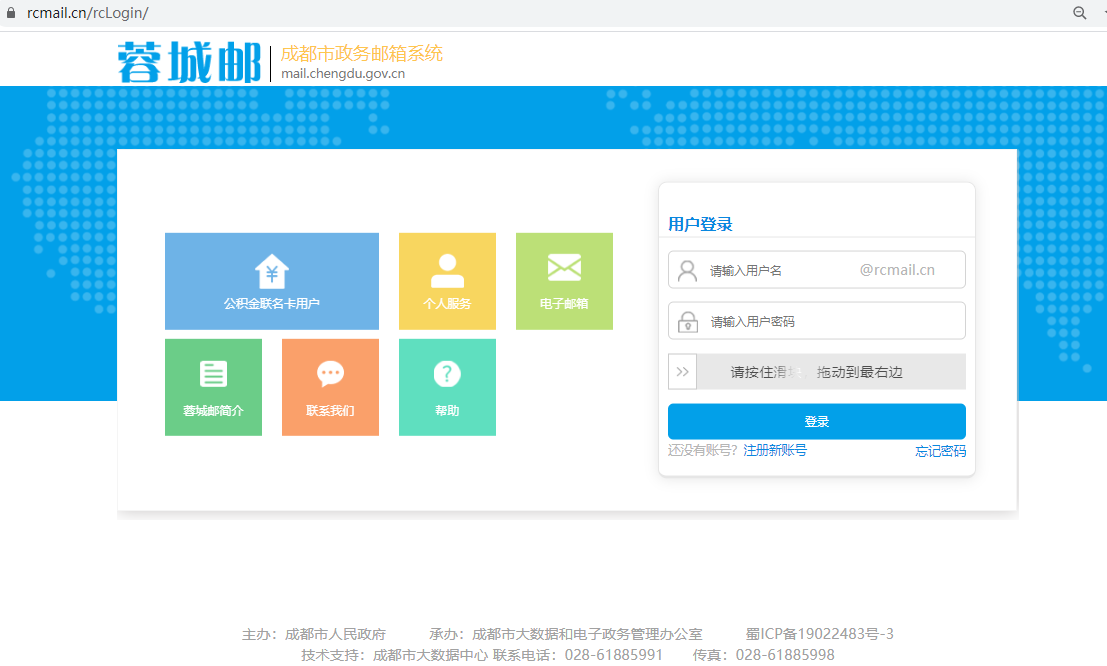Click the 蓉城邮 logo in the header

point(188,62)
